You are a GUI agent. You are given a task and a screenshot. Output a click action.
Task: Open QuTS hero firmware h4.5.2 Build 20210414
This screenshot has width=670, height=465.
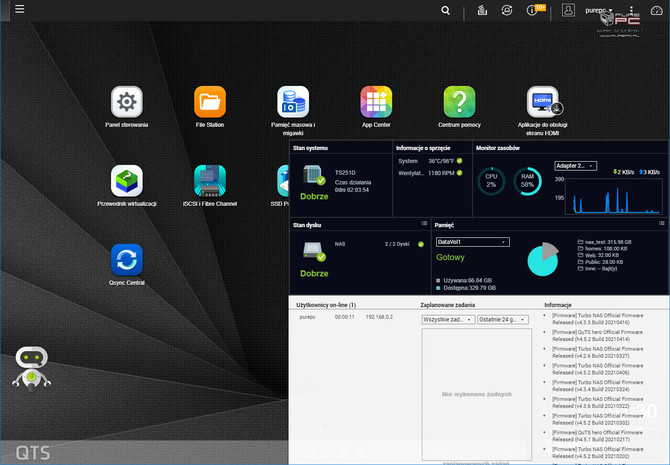coord(597,336)
